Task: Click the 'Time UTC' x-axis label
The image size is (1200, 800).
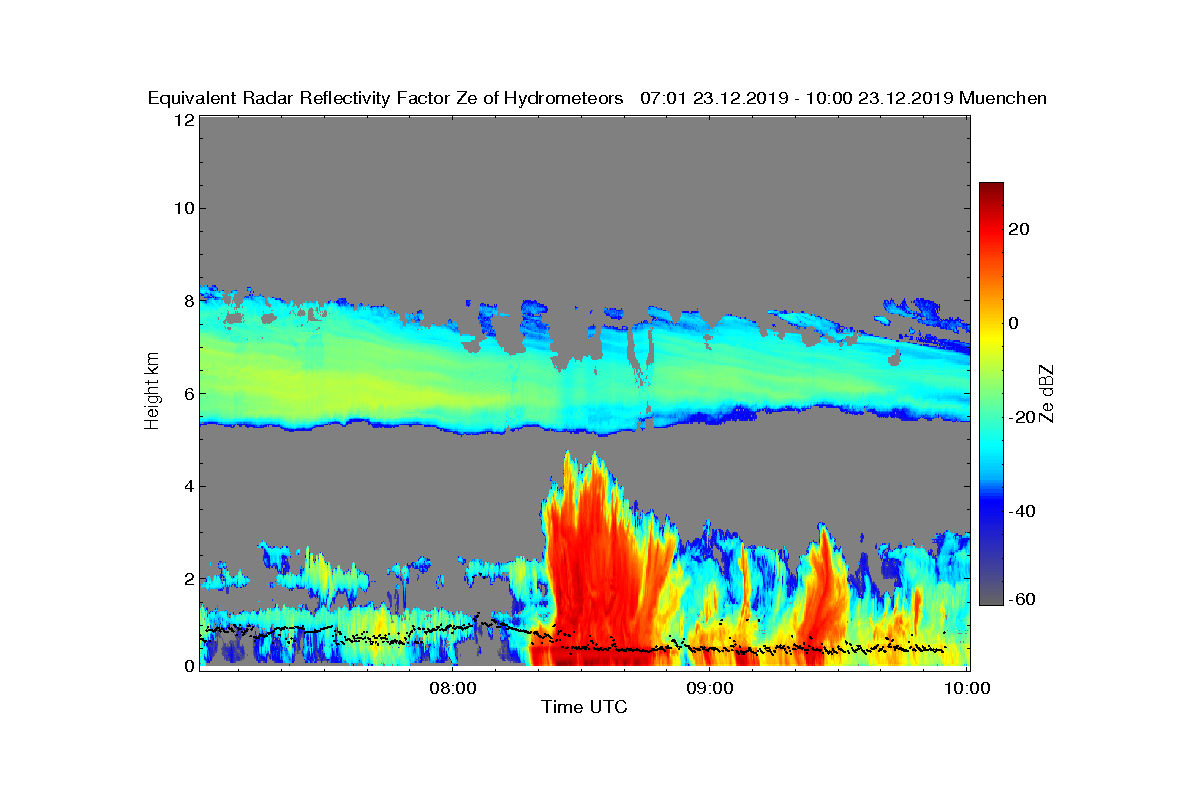Action: point(585,707)
